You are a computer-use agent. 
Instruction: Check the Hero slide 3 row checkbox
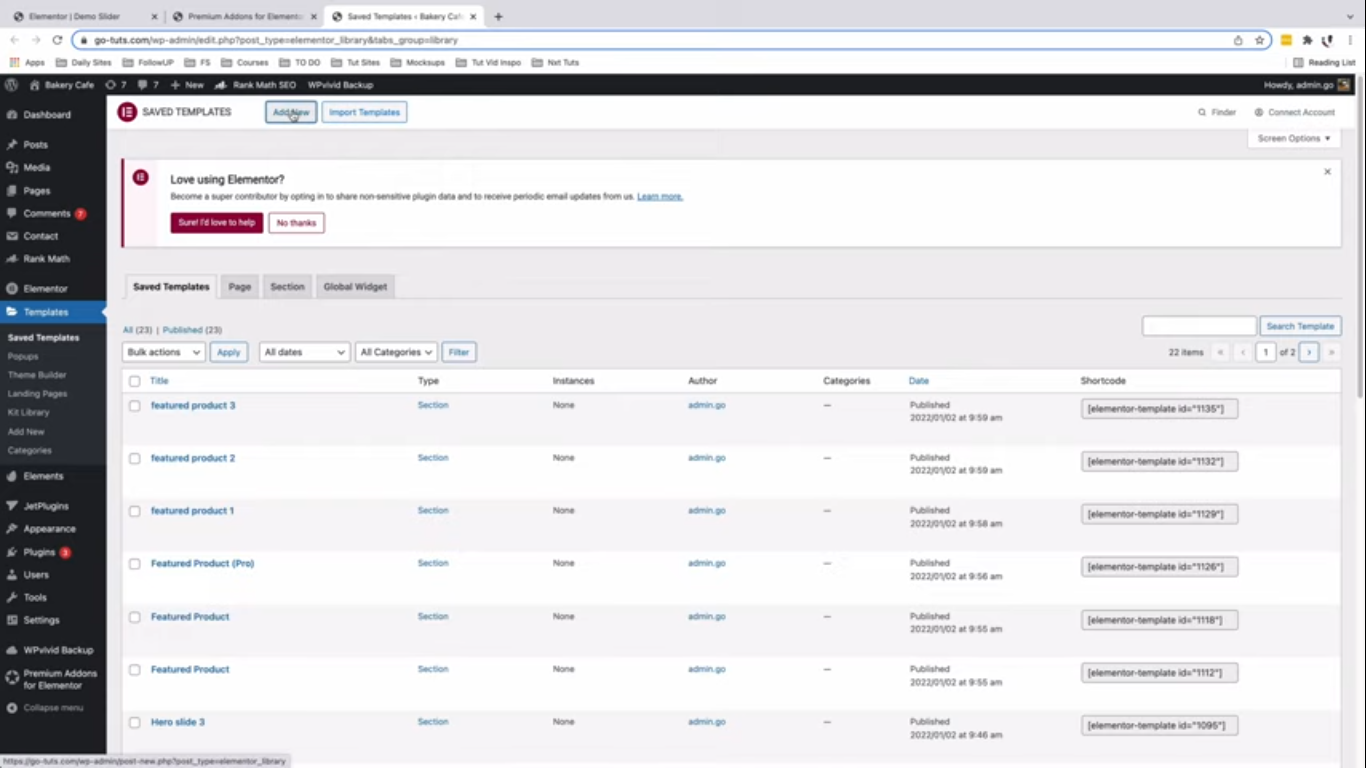coord(134,722)
